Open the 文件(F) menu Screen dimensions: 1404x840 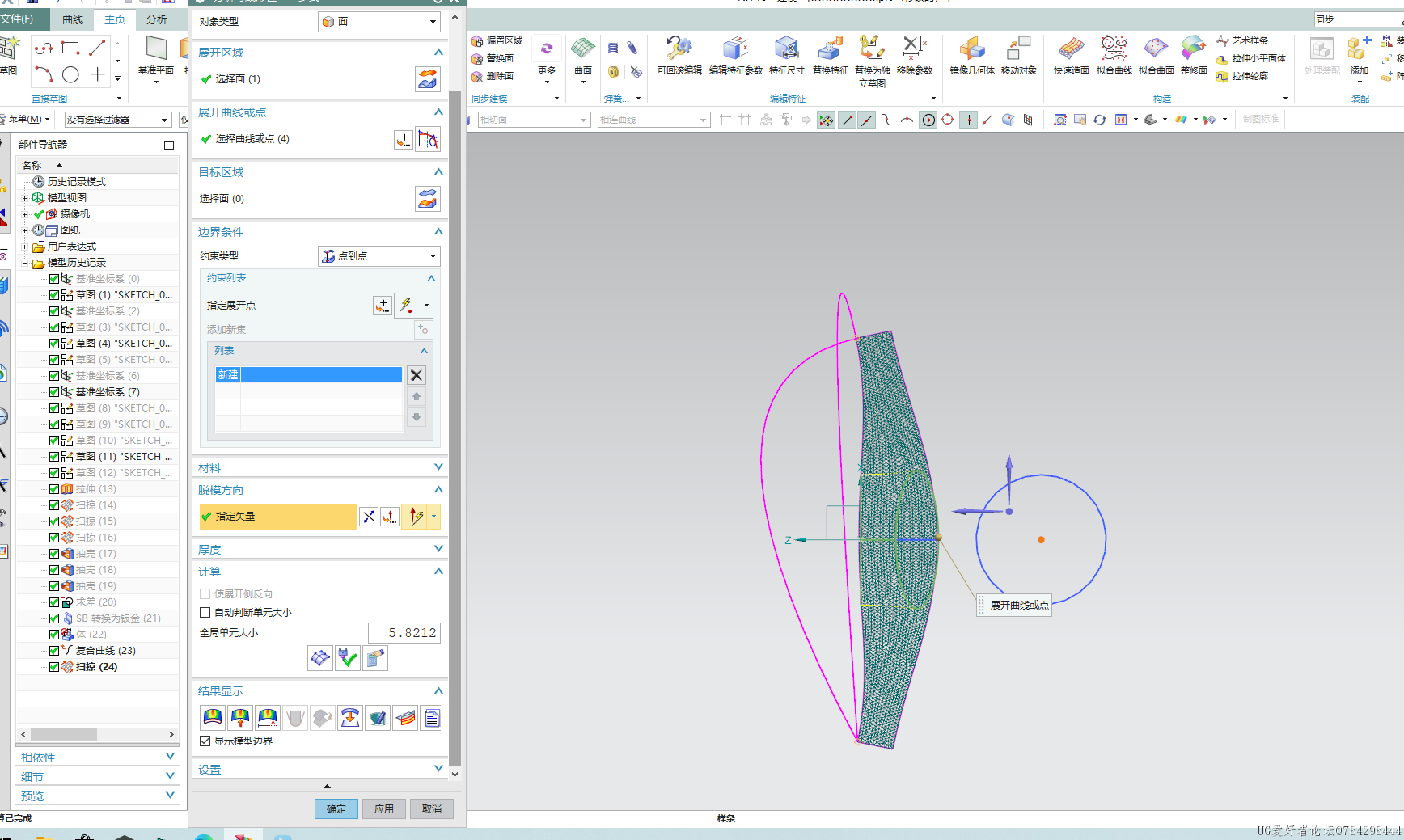18,19
